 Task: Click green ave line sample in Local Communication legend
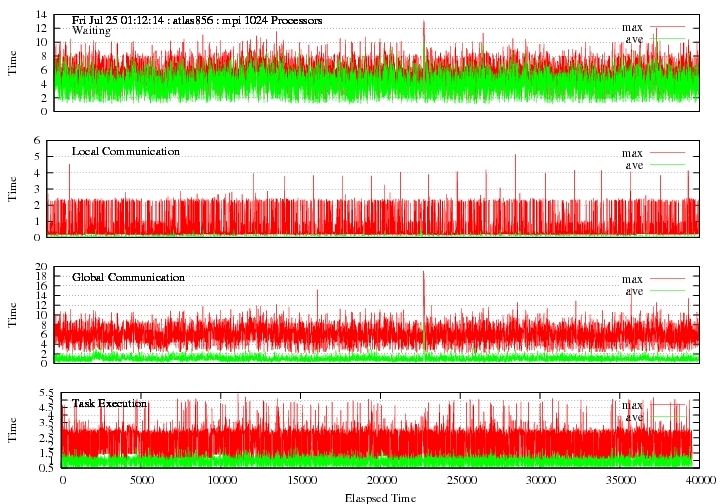pyautogui.click(x=667, y=164)
